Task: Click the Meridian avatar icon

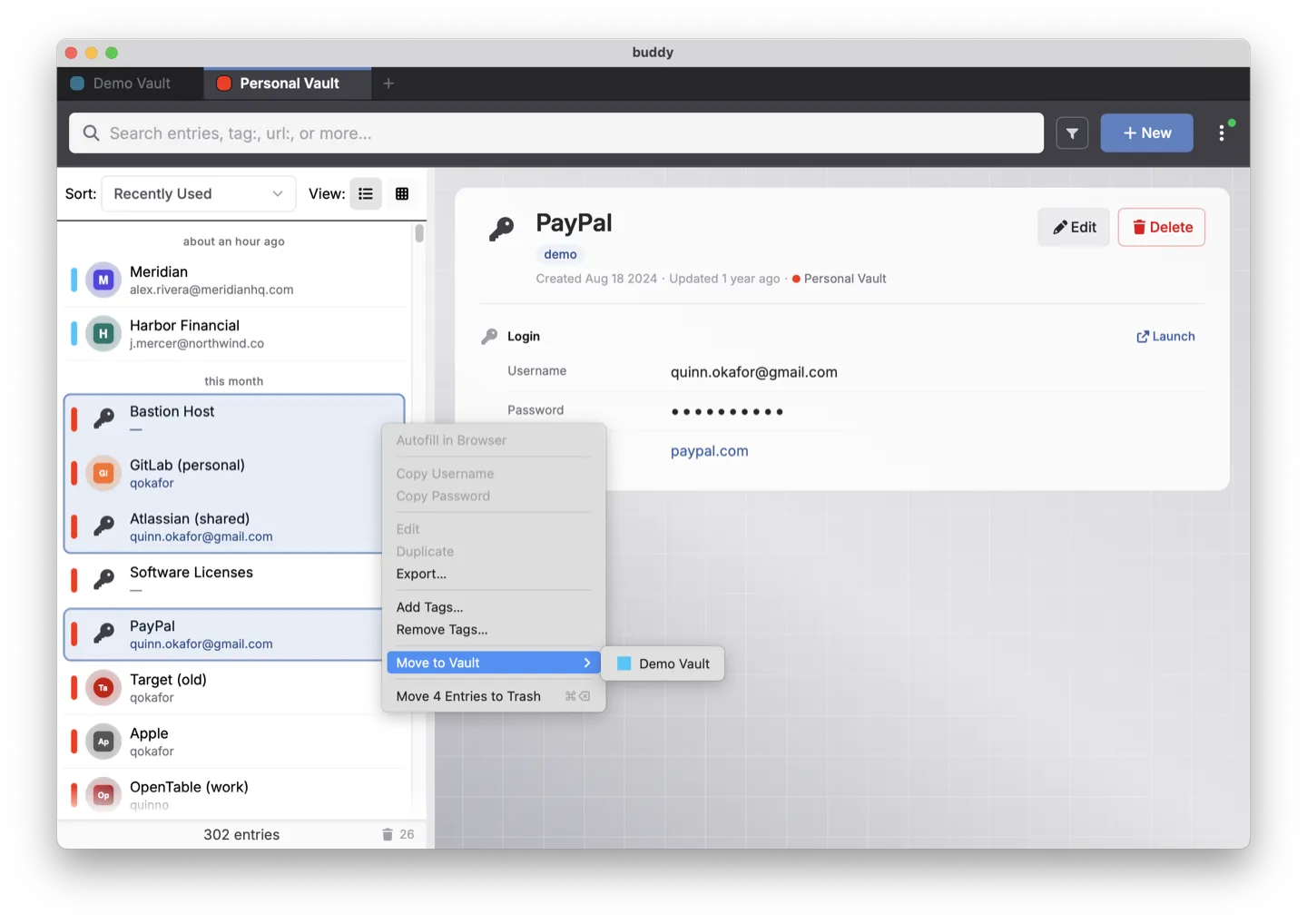Action: [103, 280]
